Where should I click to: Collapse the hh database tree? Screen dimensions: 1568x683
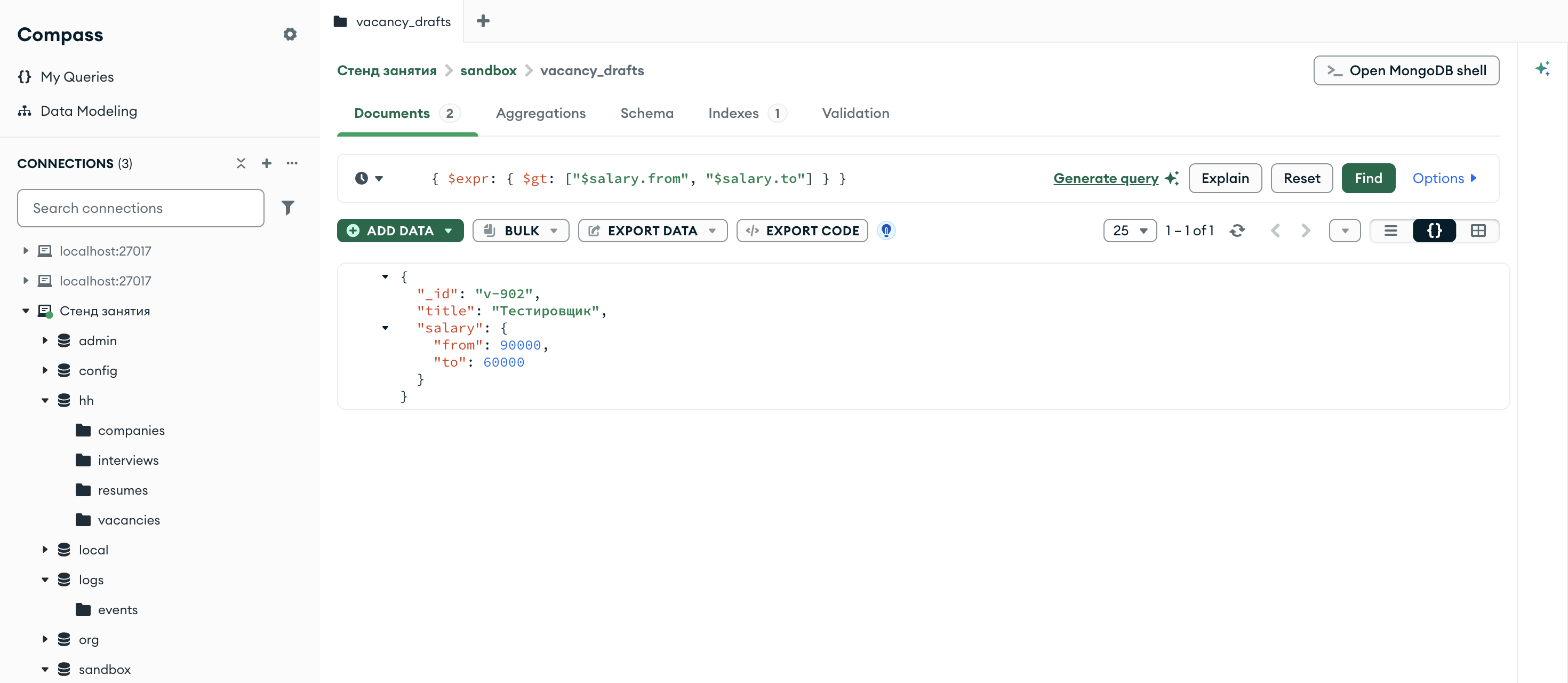pos(45,401)
